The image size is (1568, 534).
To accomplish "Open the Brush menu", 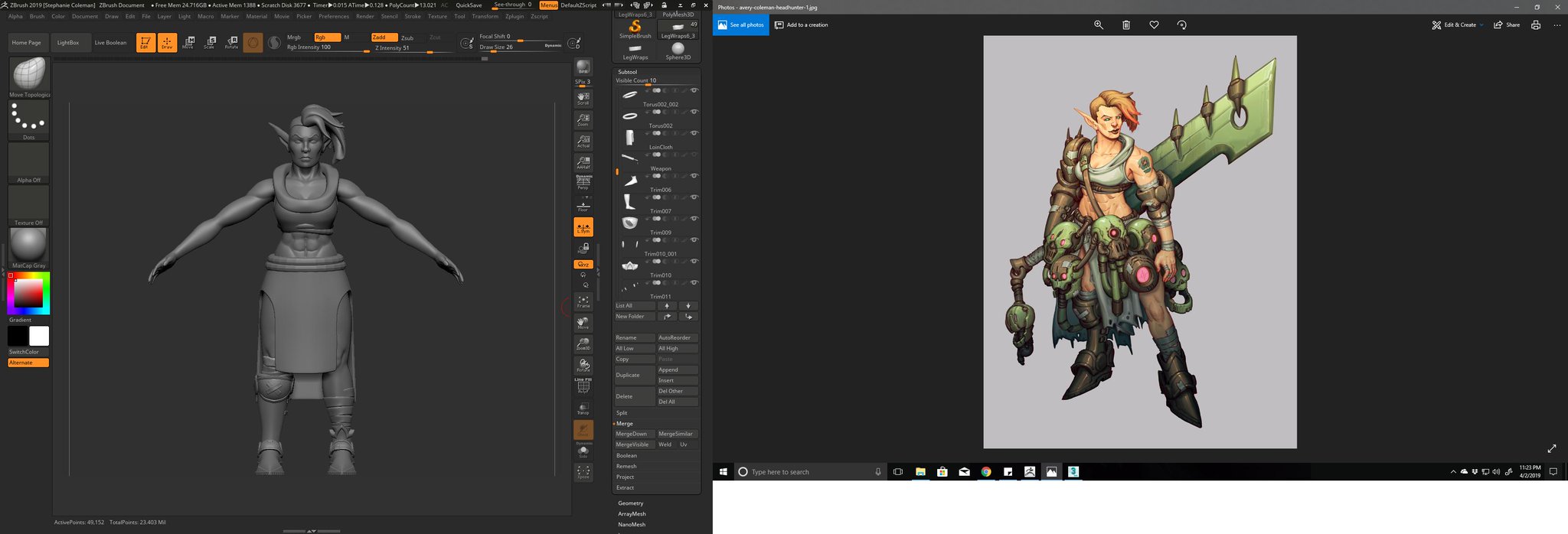I will (37, 16).
